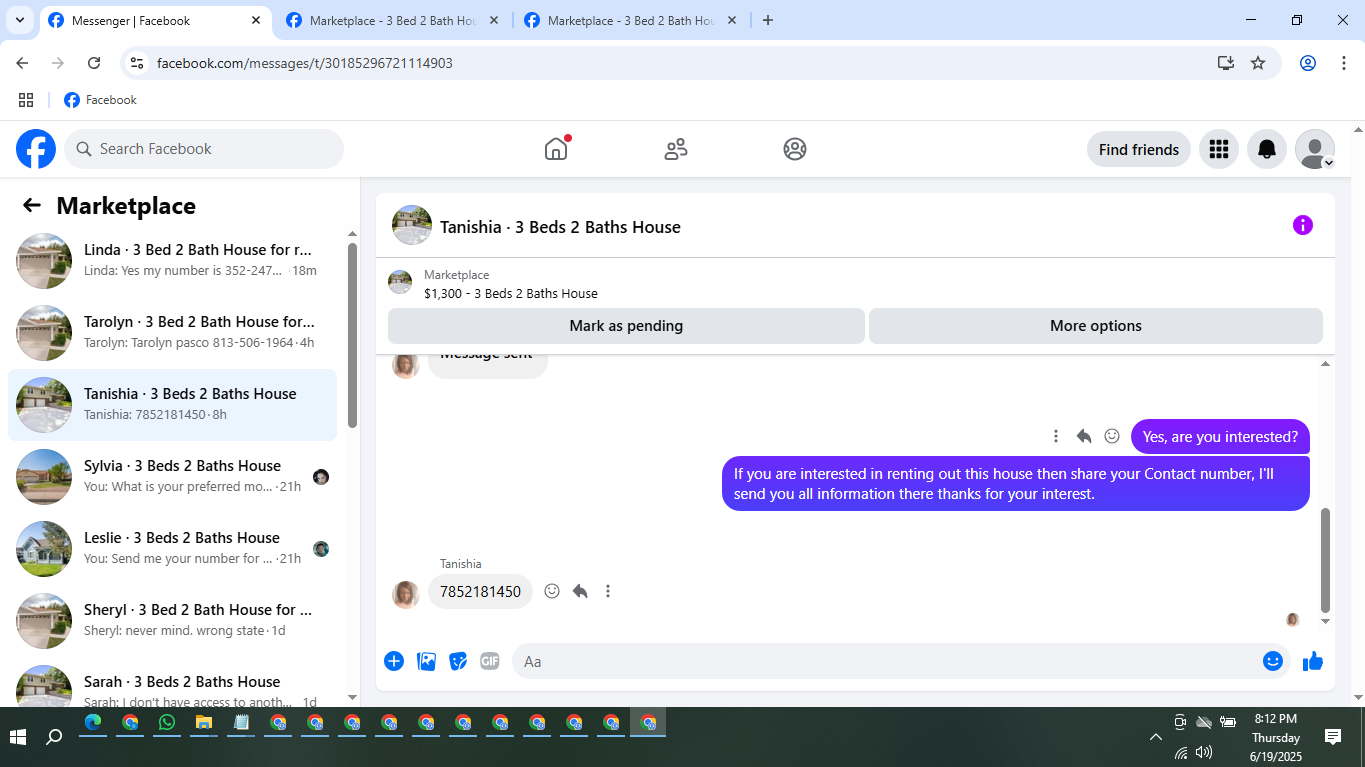The height and width of the screenshot is (767, 1365).
Task: Close the Messenger | Facebook tab
Action: [257, 20]
